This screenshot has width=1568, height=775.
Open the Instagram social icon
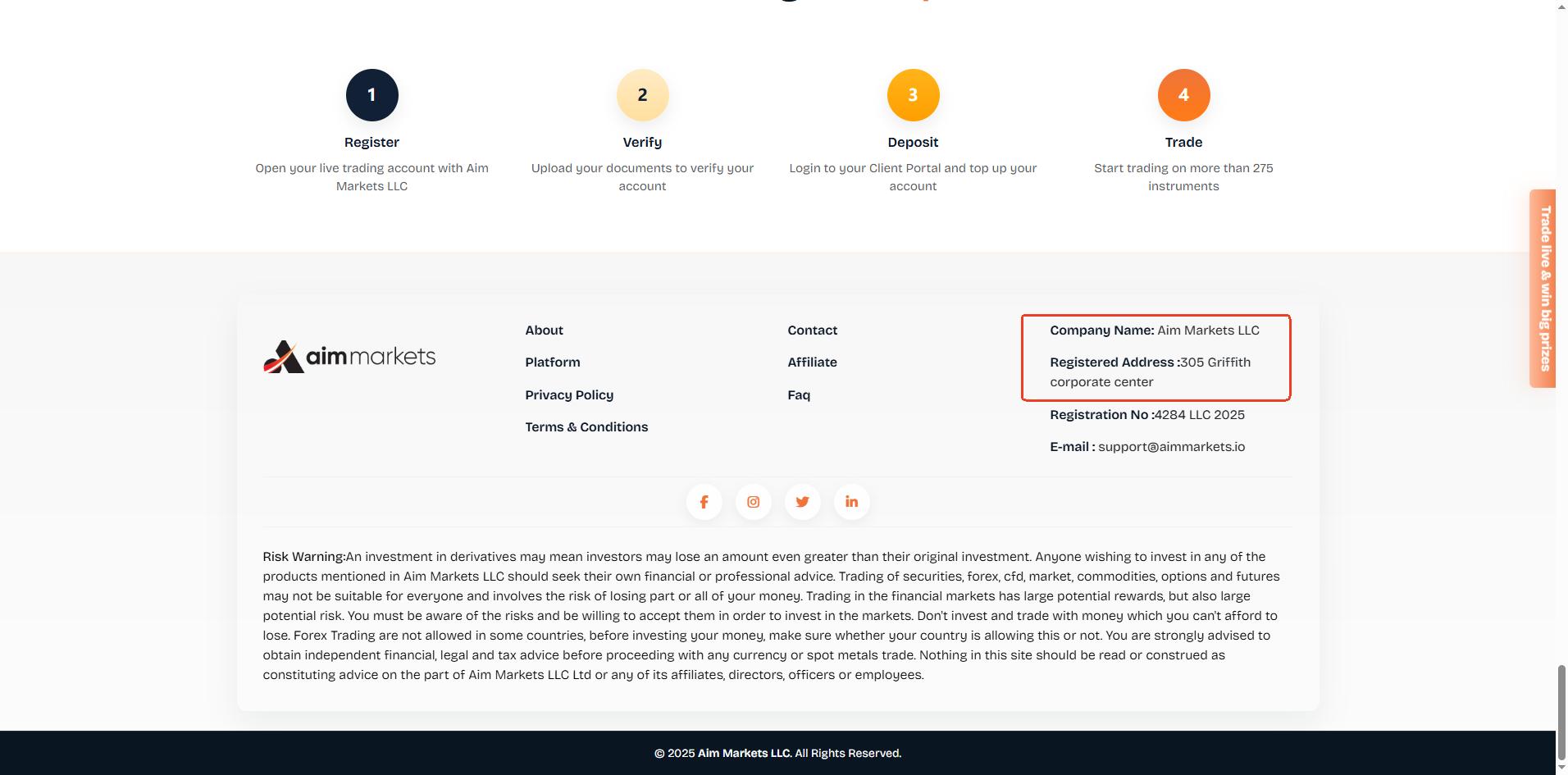coord(753,502)
